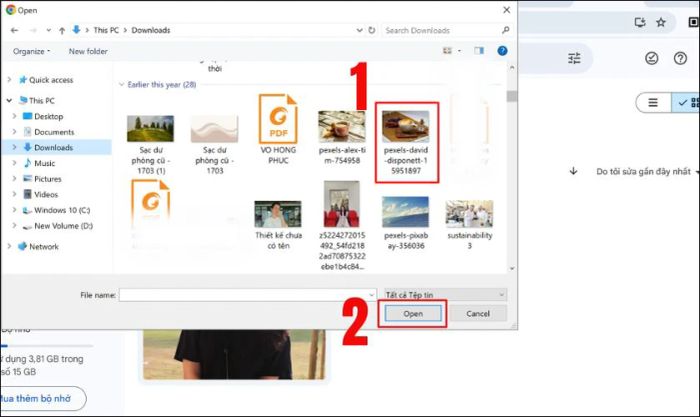700x417 pixels.
Task: Select Desktop in the navigation pane
Action: [x=48, y=116]
